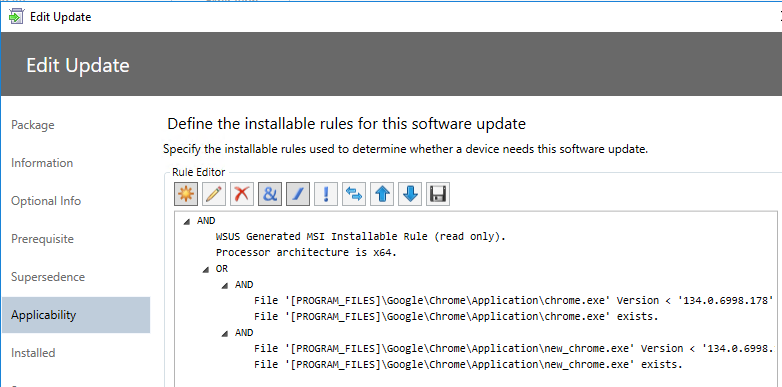
Task: Switch to Optional Info section
Action: point(46,201)
